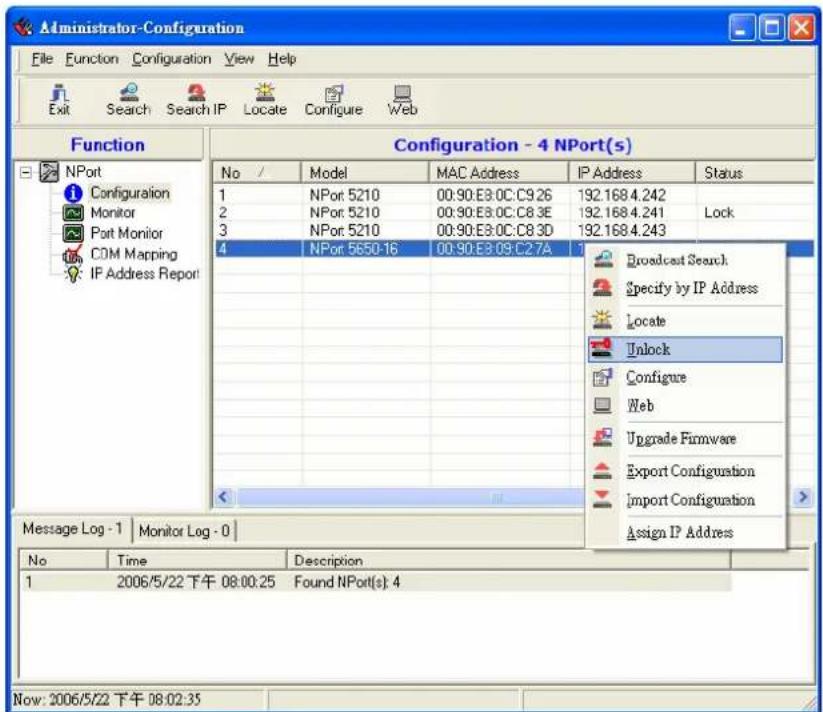The image size is (823, 712).
Task: Sort by the No column header
Action: pos(257,173)
